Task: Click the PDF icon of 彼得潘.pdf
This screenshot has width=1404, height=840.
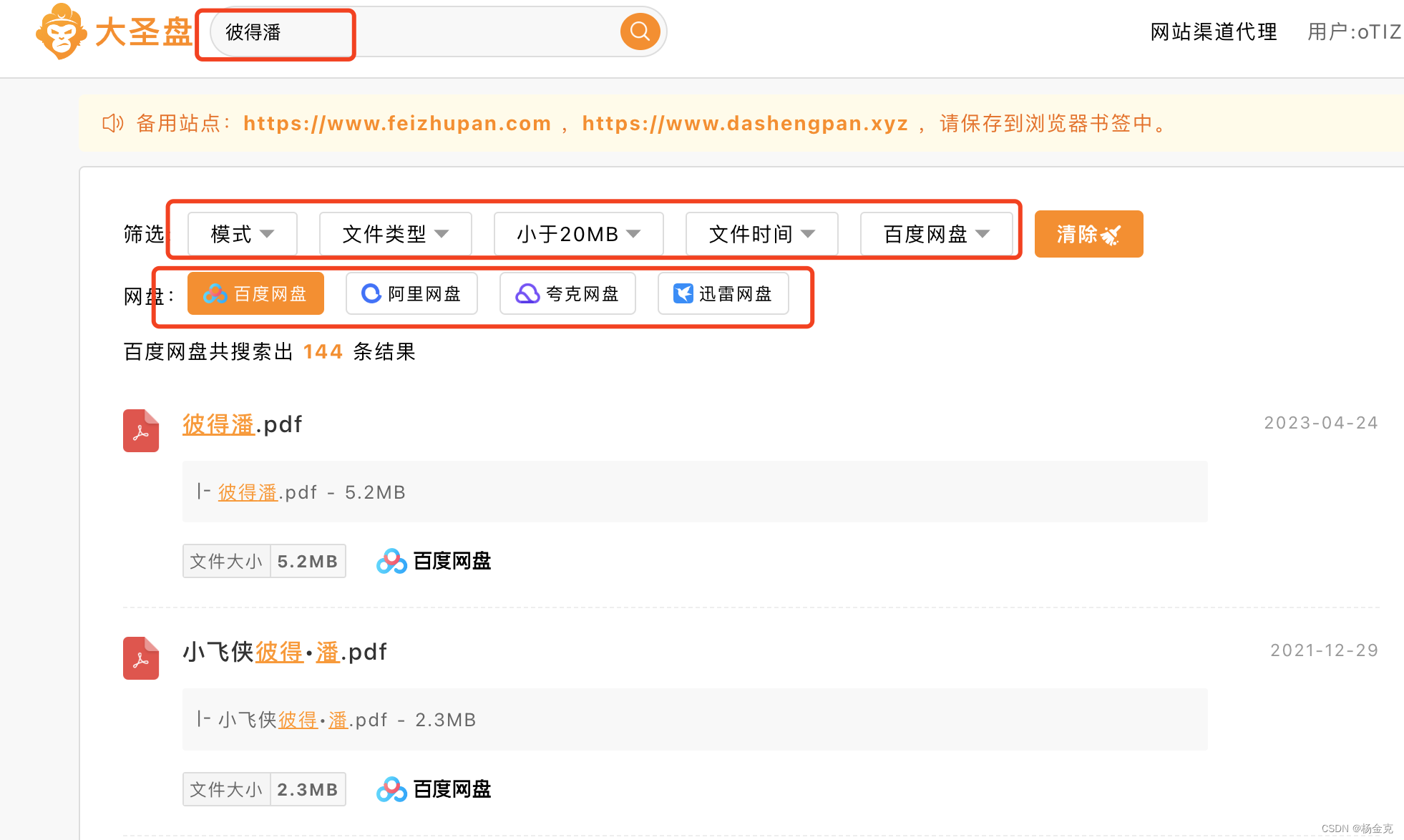Action: 141,431
